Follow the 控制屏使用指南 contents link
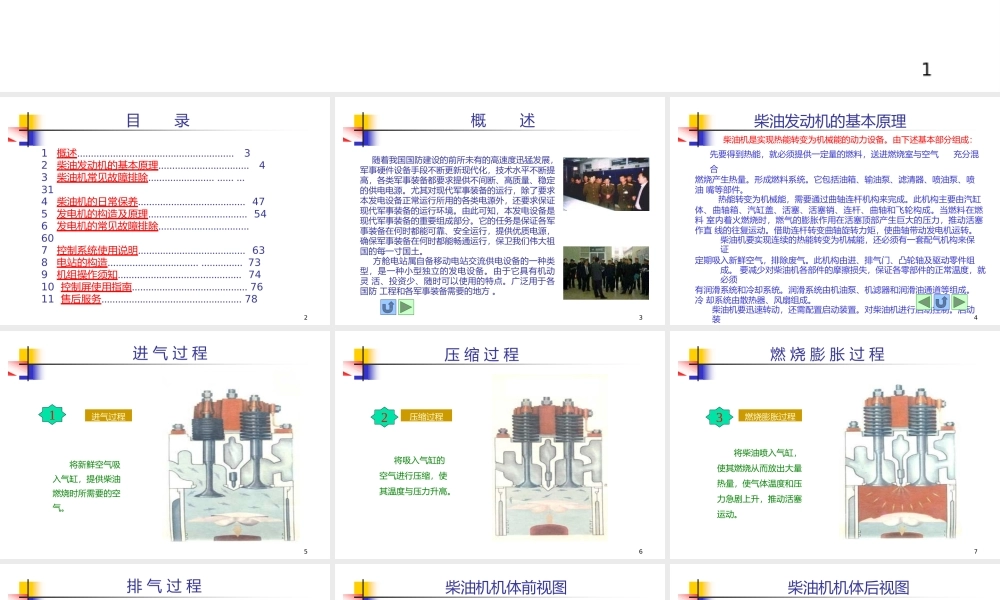The width and height of the screenshot is (1000, 600). 96,287
